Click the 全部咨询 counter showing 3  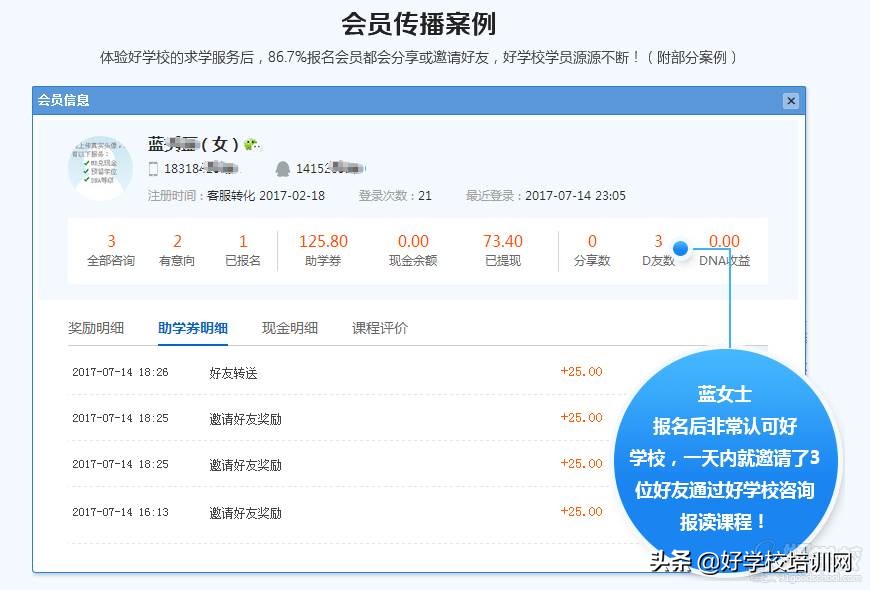tap(110, 249)
